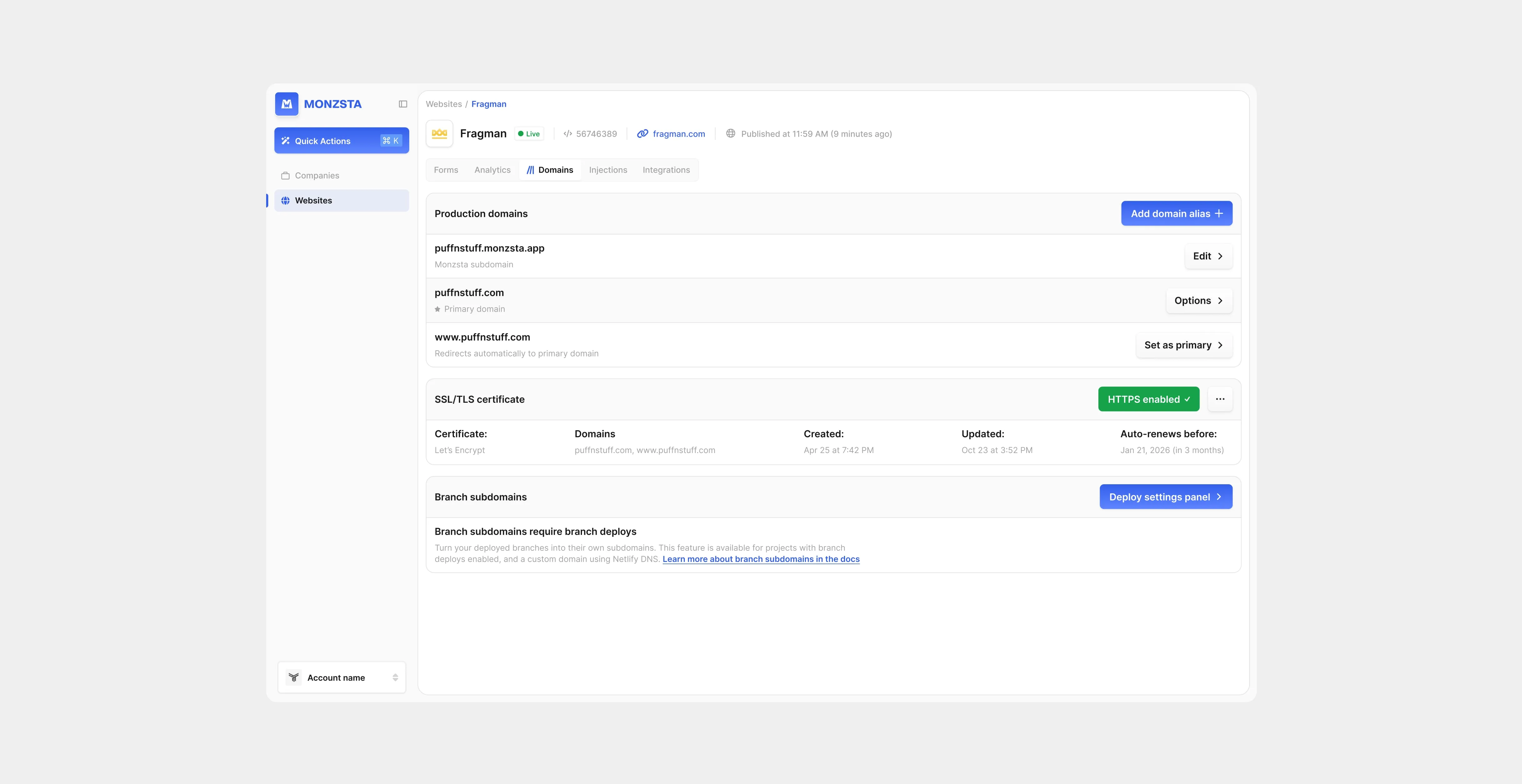Click the Companies briefcase icon
This screenshot has width=1522, height=784.
point(286,175)
